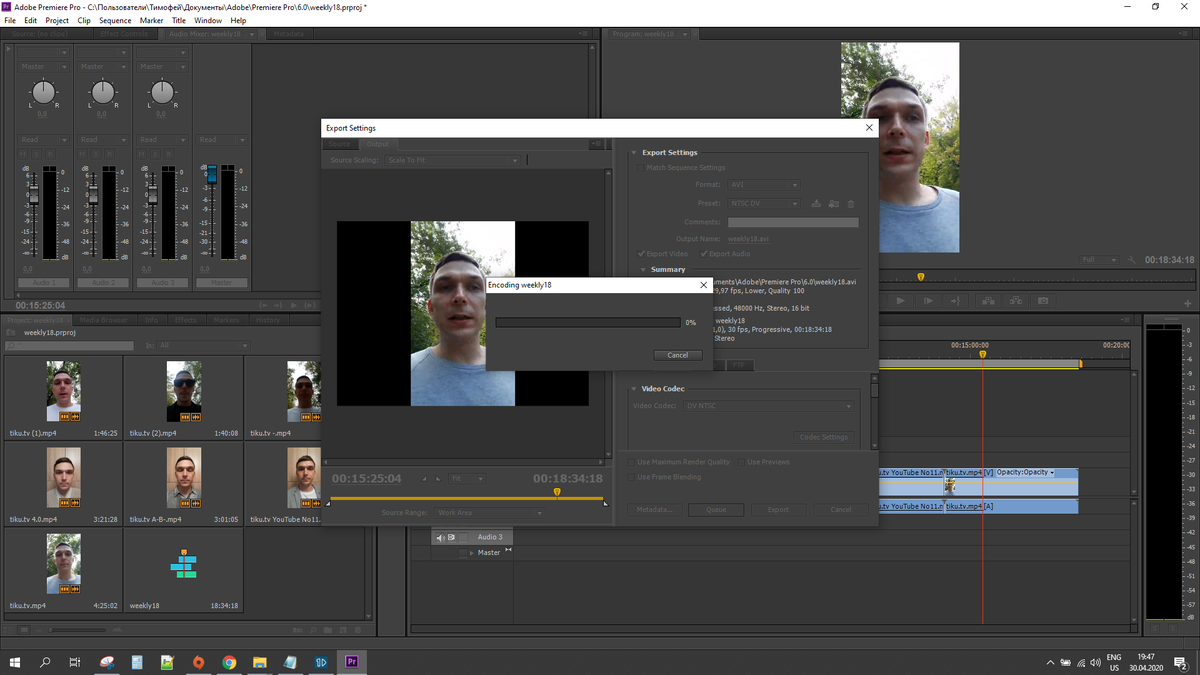Open the Window menu

pyautogui.click(x=208, y=20)
